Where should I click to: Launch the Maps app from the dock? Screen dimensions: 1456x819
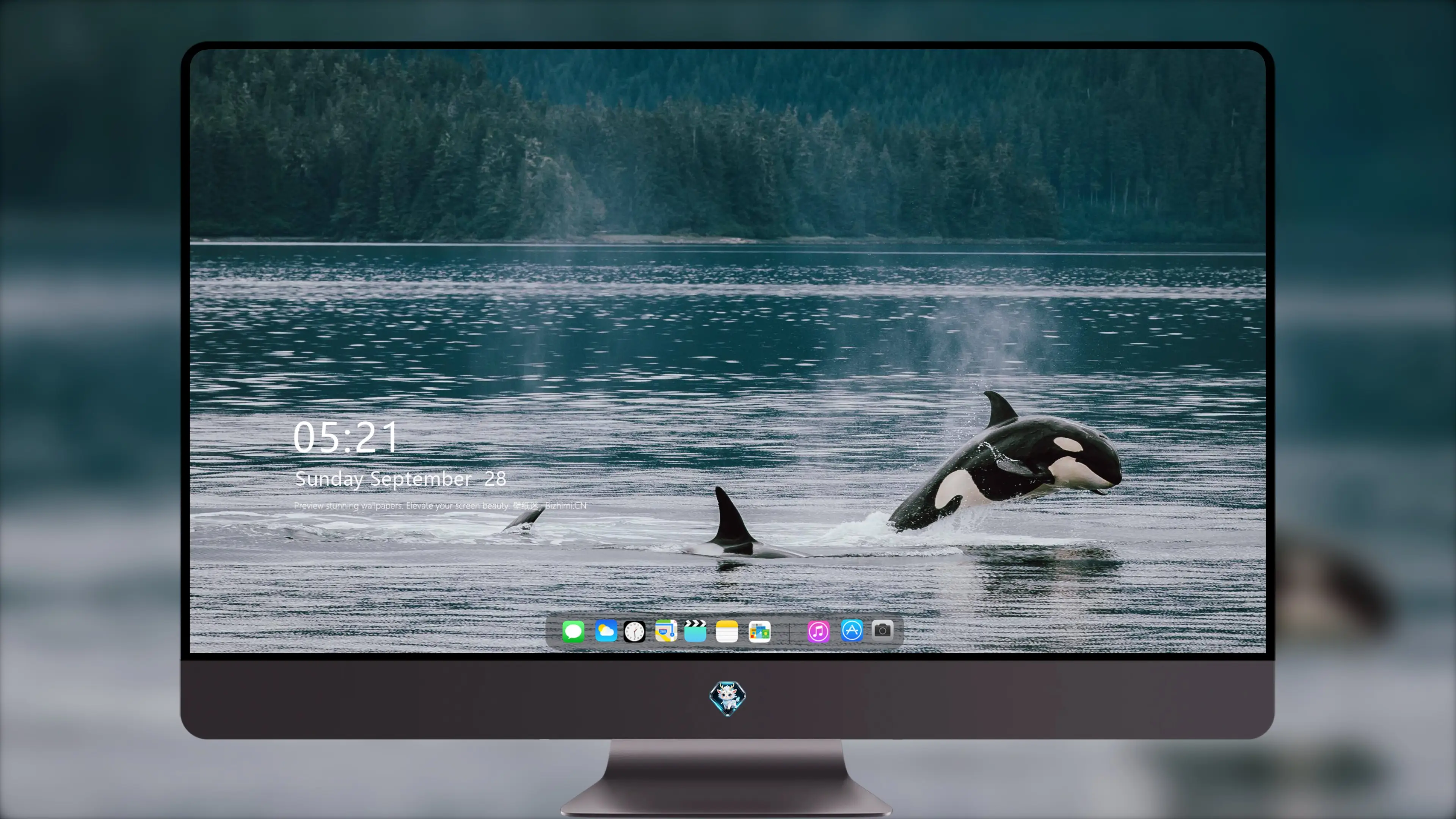[666, 631]
